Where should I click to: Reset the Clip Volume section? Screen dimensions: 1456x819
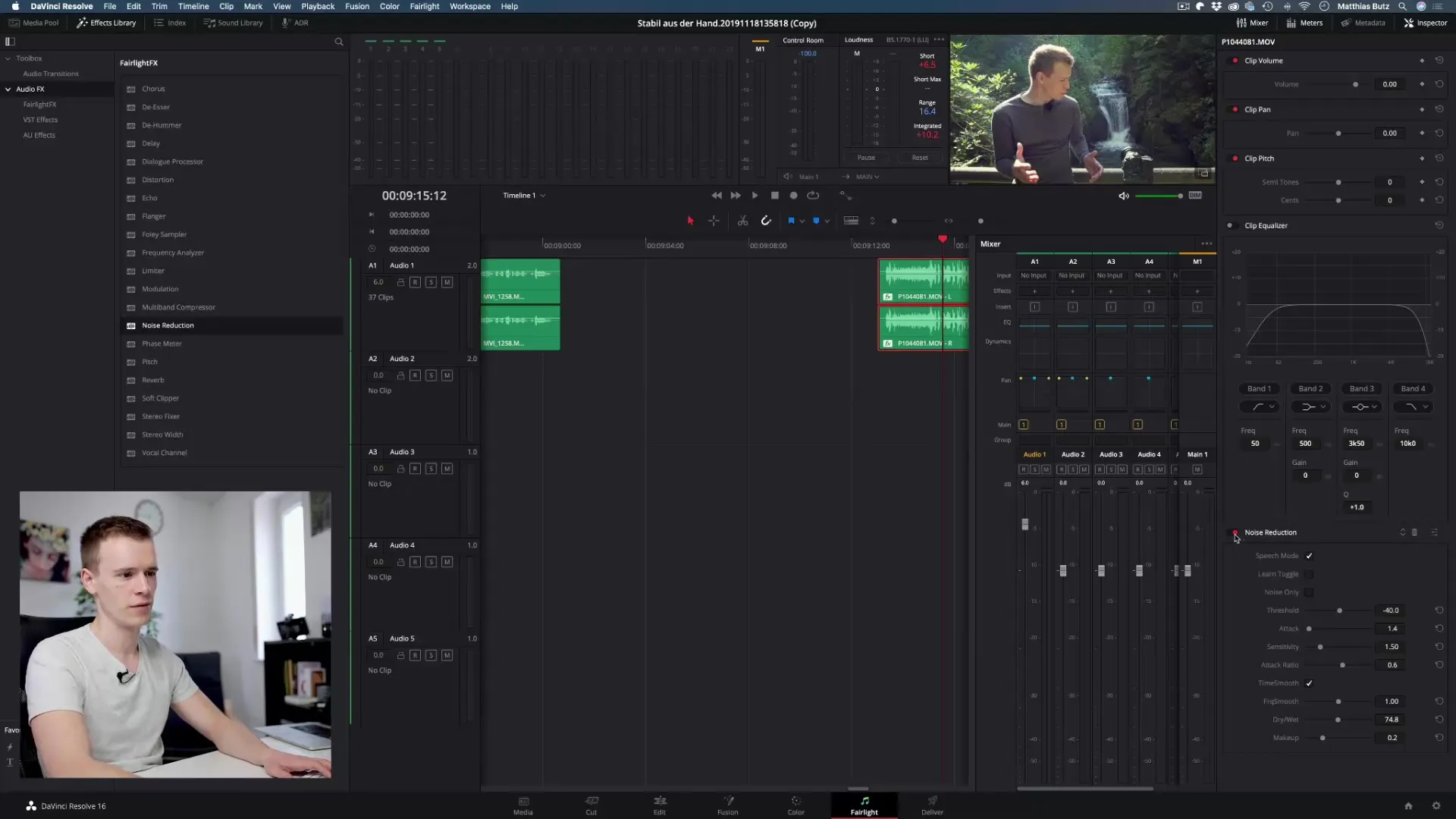tap(1439, 61)
